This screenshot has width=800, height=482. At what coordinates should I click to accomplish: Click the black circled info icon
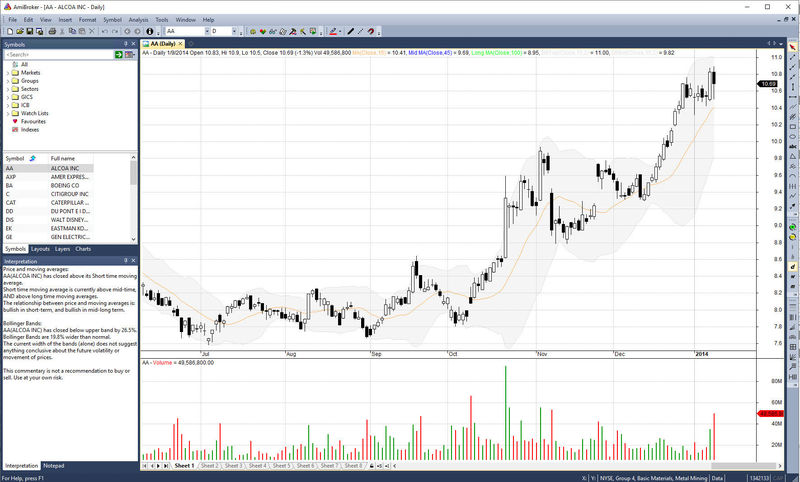(x=149, y=32)
